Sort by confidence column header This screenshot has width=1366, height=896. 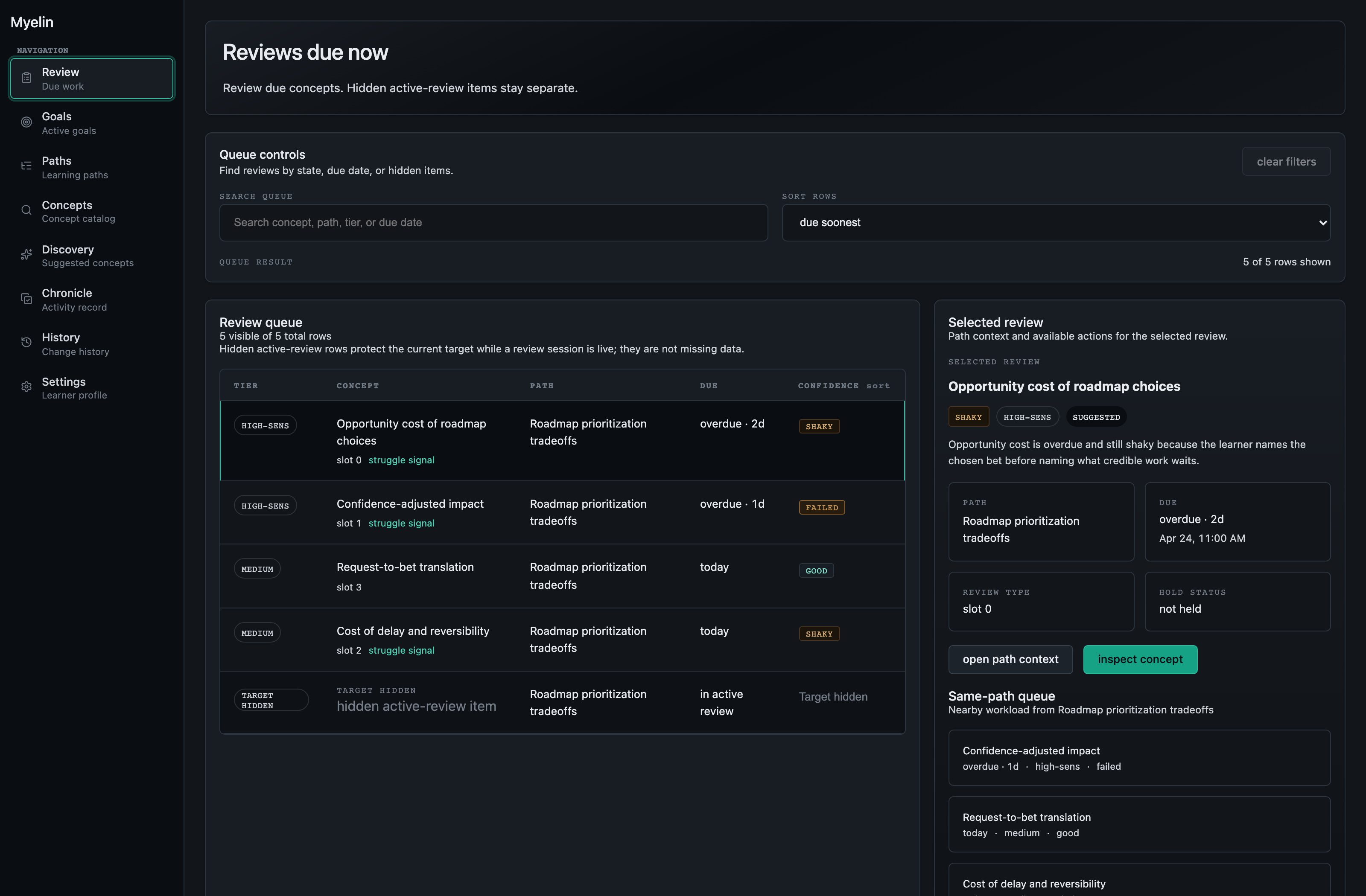844,386
